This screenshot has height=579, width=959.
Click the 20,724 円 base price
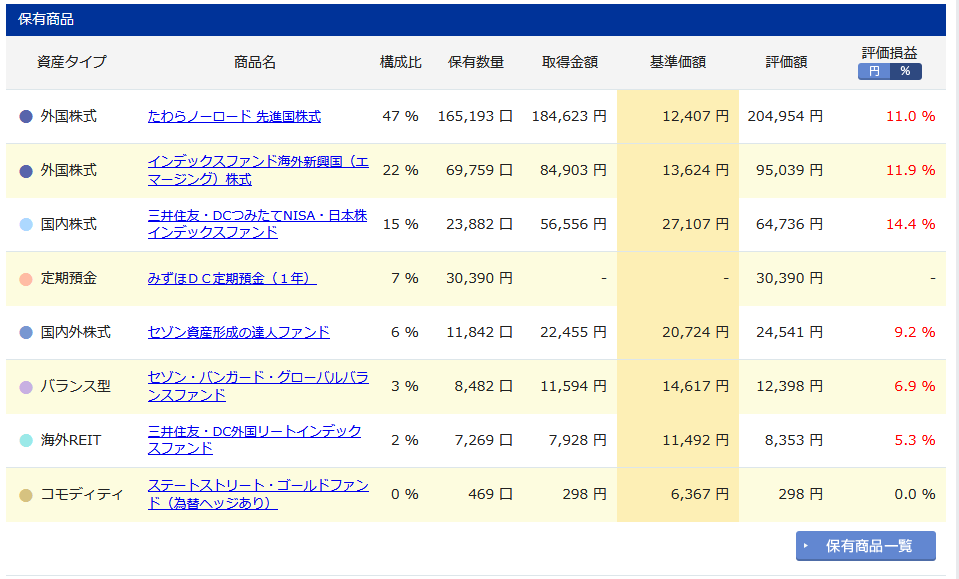[x=696, y=332]
